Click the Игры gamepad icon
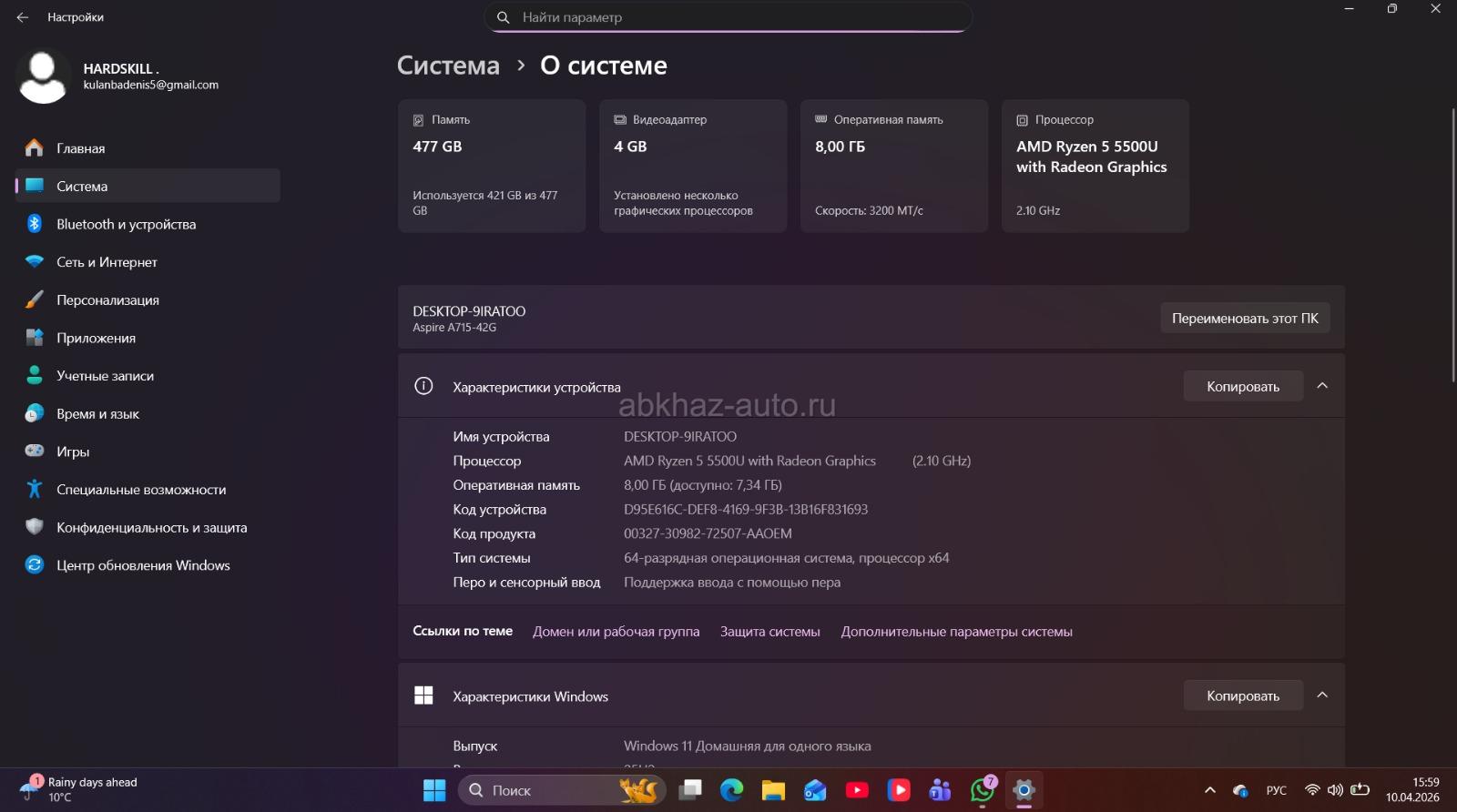Image resolution: width=1457 pixels, height=812 pixels. (35, 452)
